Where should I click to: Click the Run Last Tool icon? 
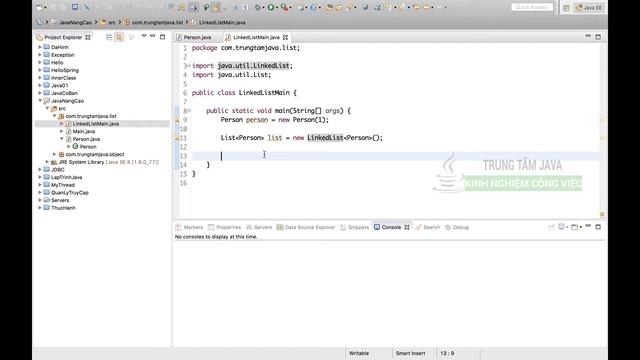284,7
